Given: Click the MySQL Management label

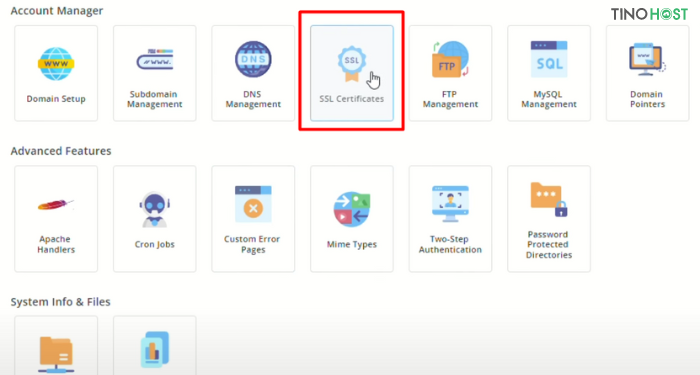Looking at the screenshot, I should pos(549,99).
